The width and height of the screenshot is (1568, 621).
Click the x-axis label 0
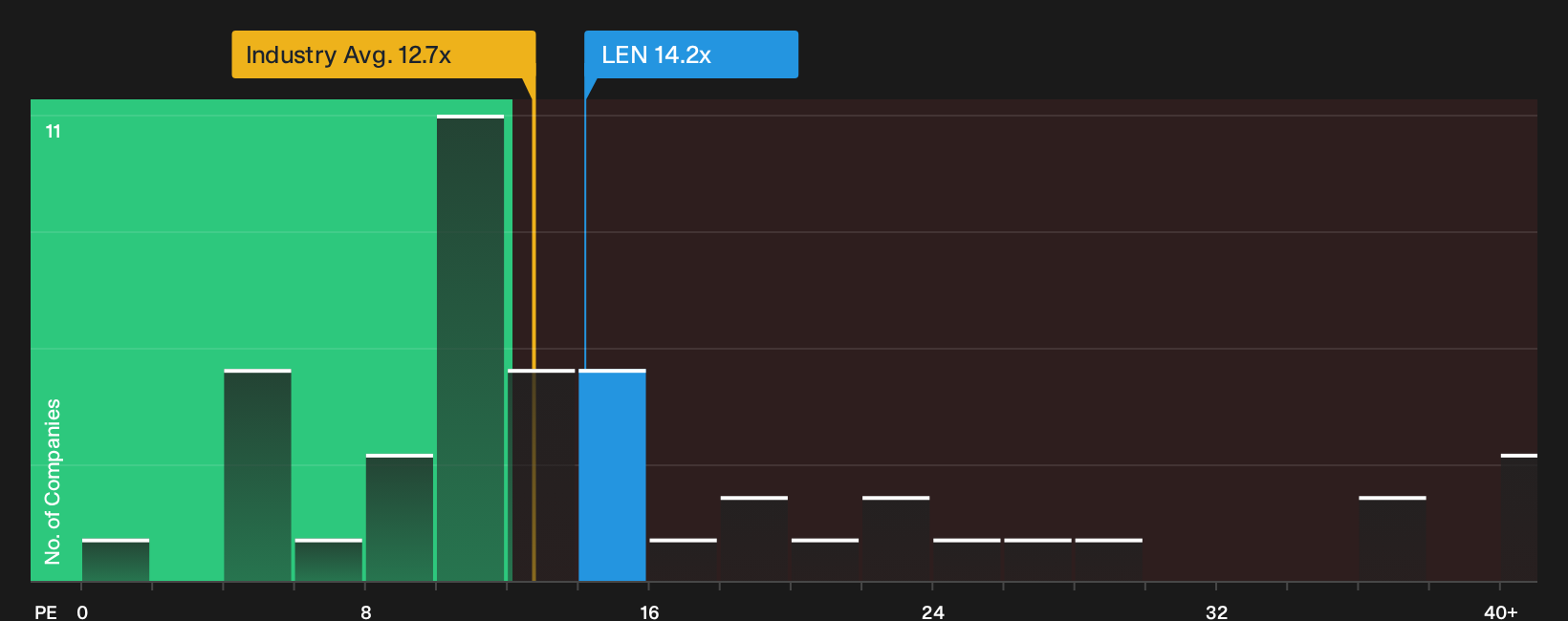pos(82,612)
